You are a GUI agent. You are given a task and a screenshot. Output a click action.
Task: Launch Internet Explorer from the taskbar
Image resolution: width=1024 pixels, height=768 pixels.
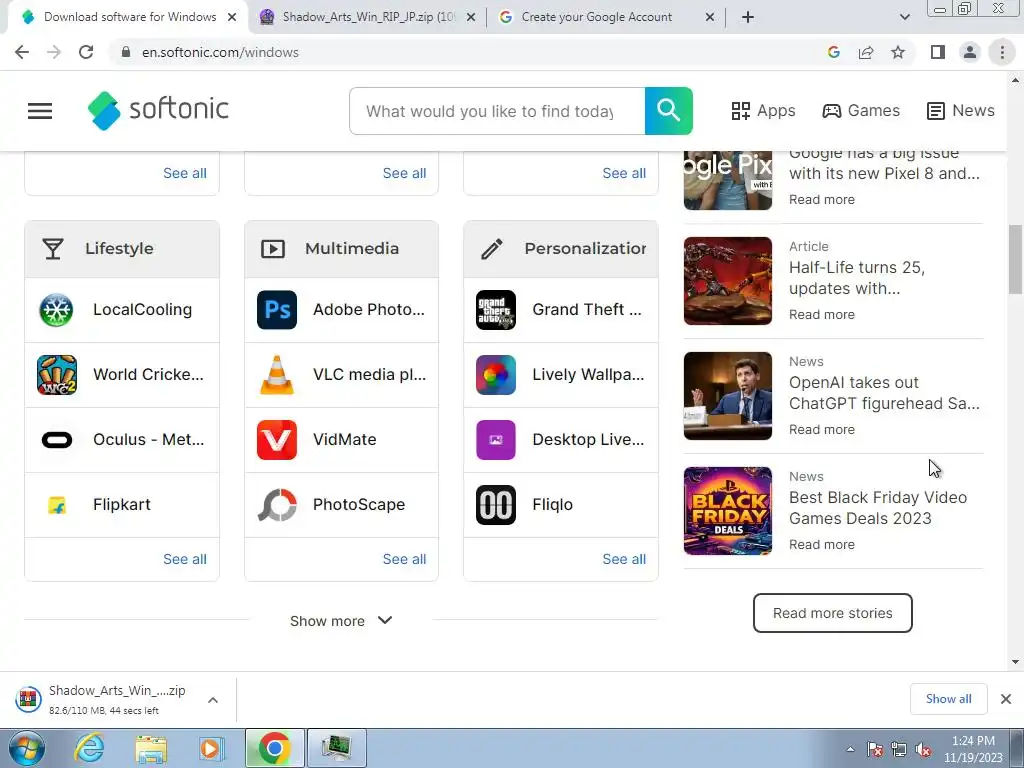coord(89,748)
